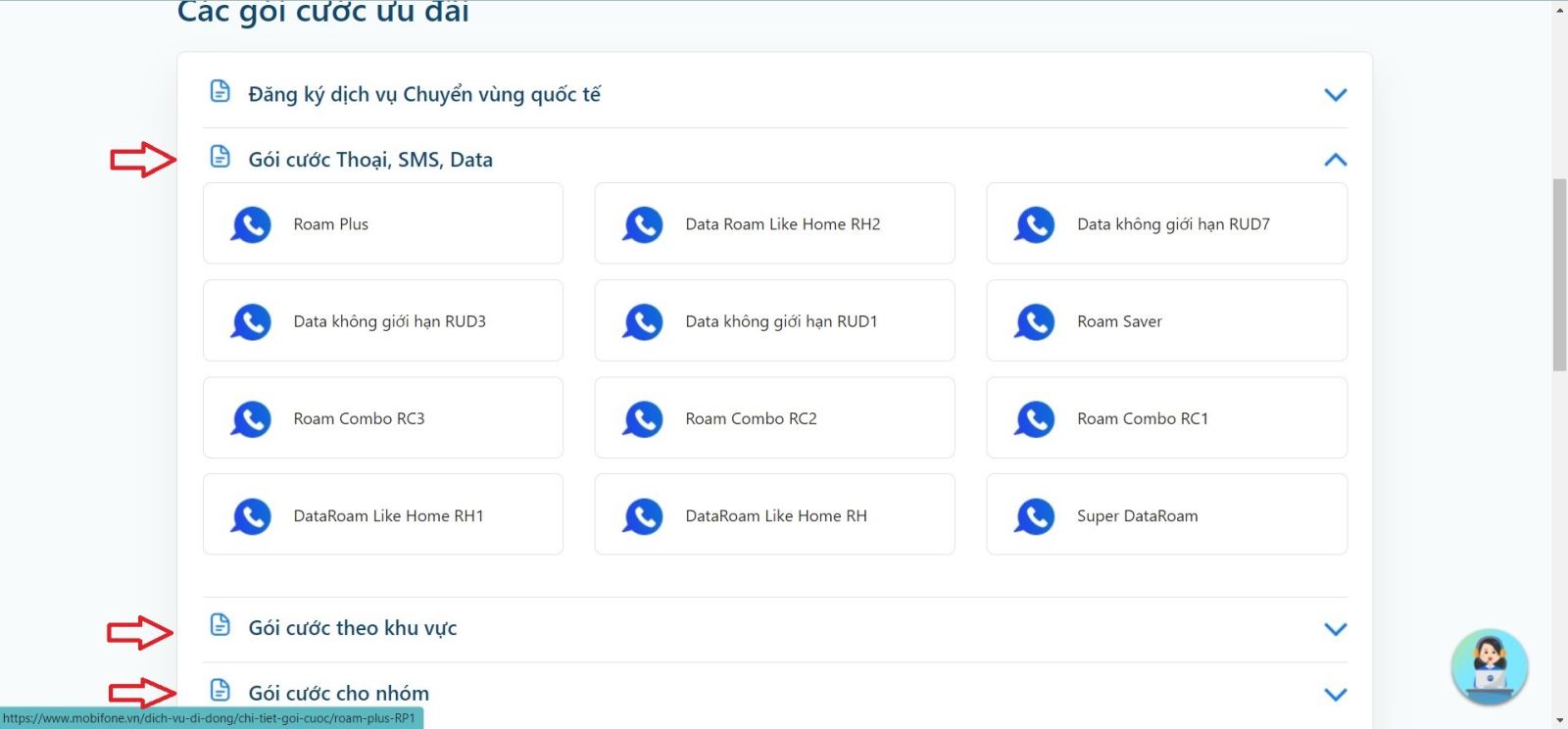Open Data không giới hạn RUD1 label
The image size is (1568, 729).
tap(781, 321)
